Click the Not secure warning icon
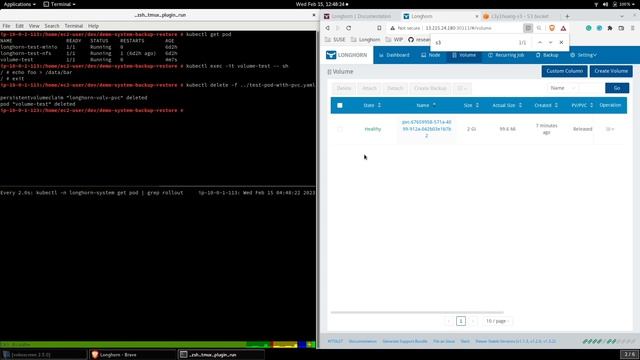Viewport: 640px width, 360px height. coord(392,28)
